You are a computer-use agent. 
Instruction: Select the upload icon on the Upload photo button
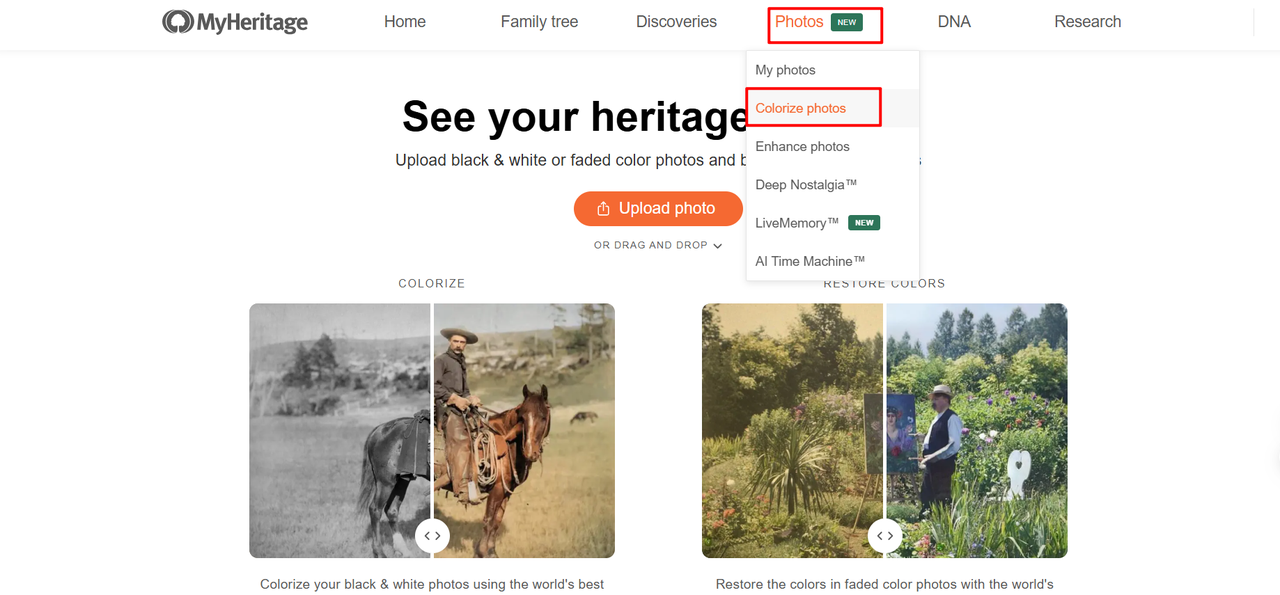click(x=603, y=208)
